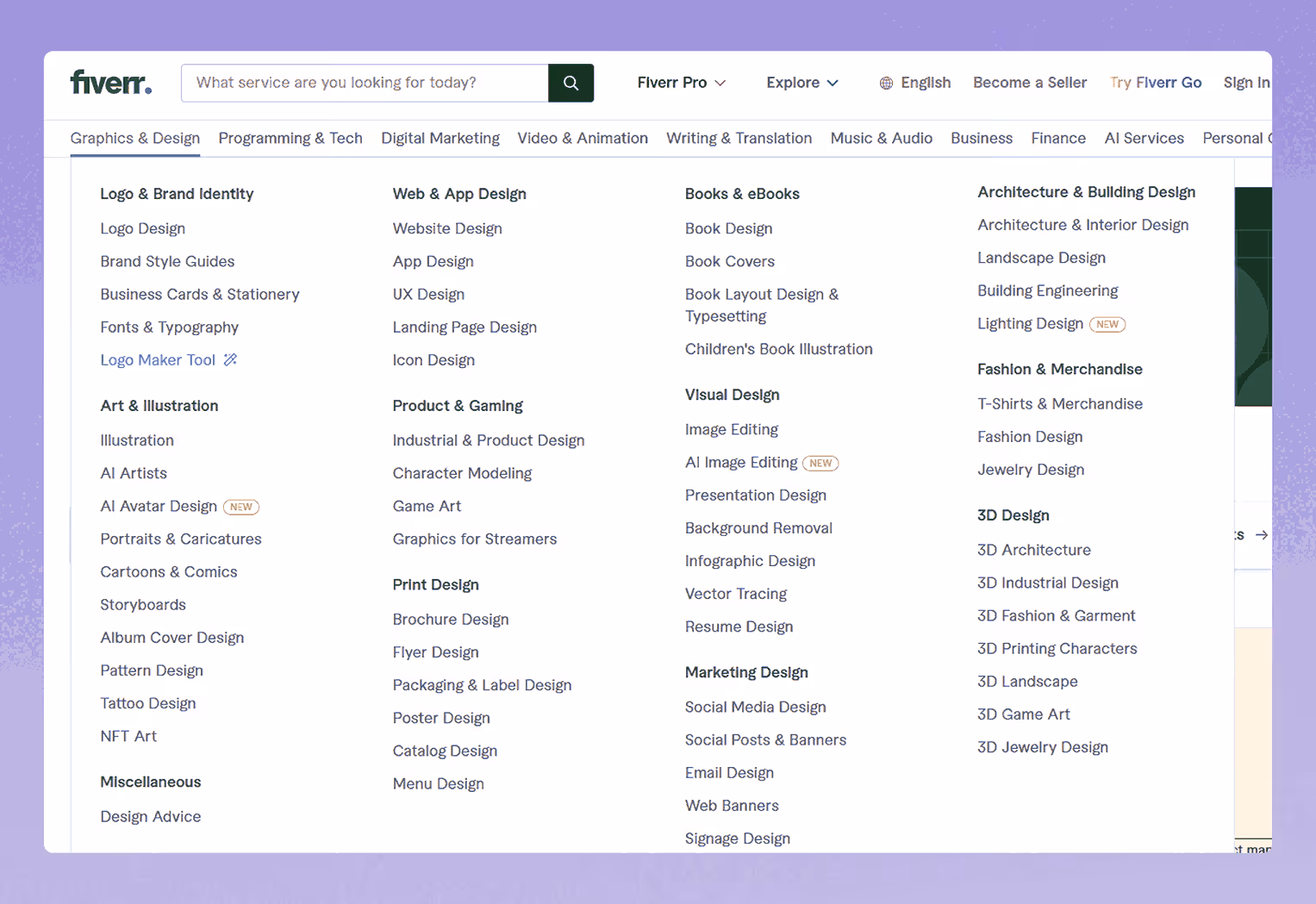The width and height of the screenshot is (1316, 904).
Task: Open Fonts & Typography subcategory
Action: click(169, 327)
